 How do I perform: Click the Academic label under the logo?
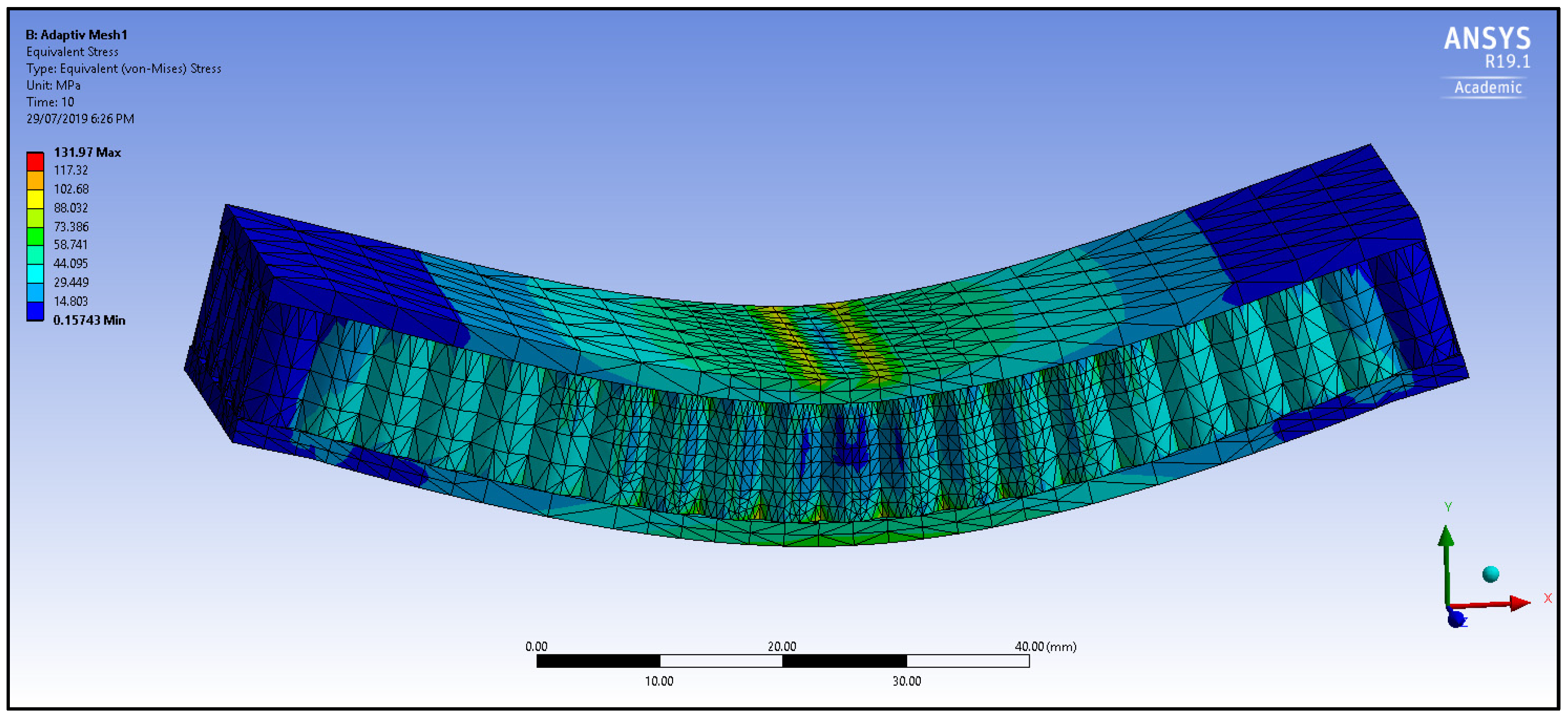tap(1487, 88)
